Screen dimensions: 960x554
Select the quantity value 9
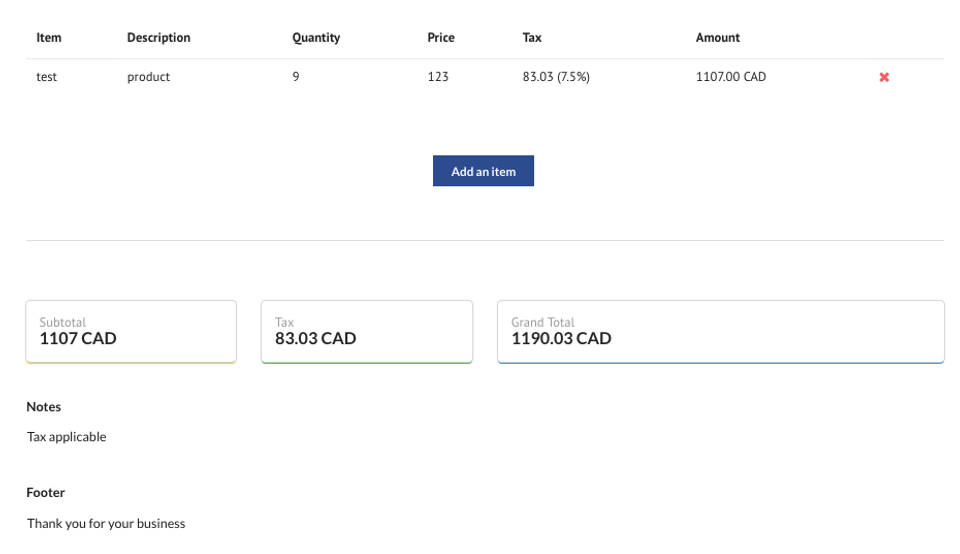click(x=296, y=77)
